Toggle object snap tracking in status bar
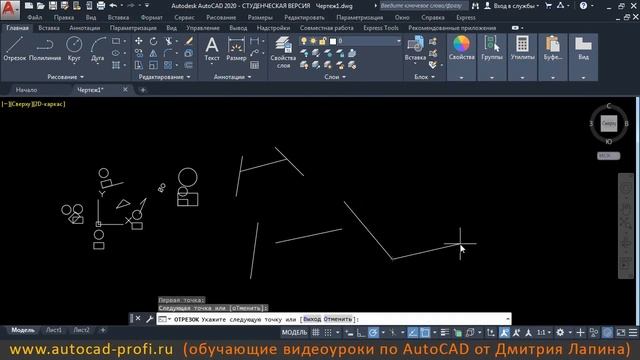The height and width of the screenshot is (360, 640). [413, 333]
